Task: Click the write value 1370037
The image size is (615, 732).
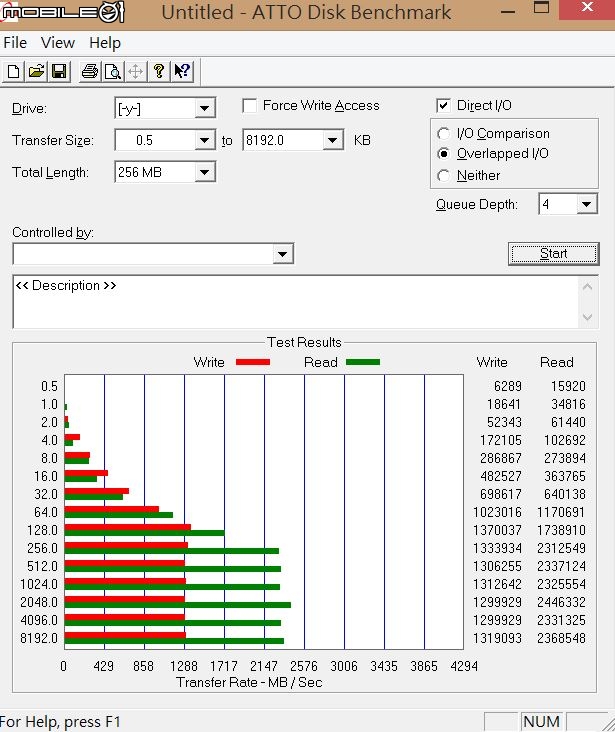Action: [x=497, y=530]
